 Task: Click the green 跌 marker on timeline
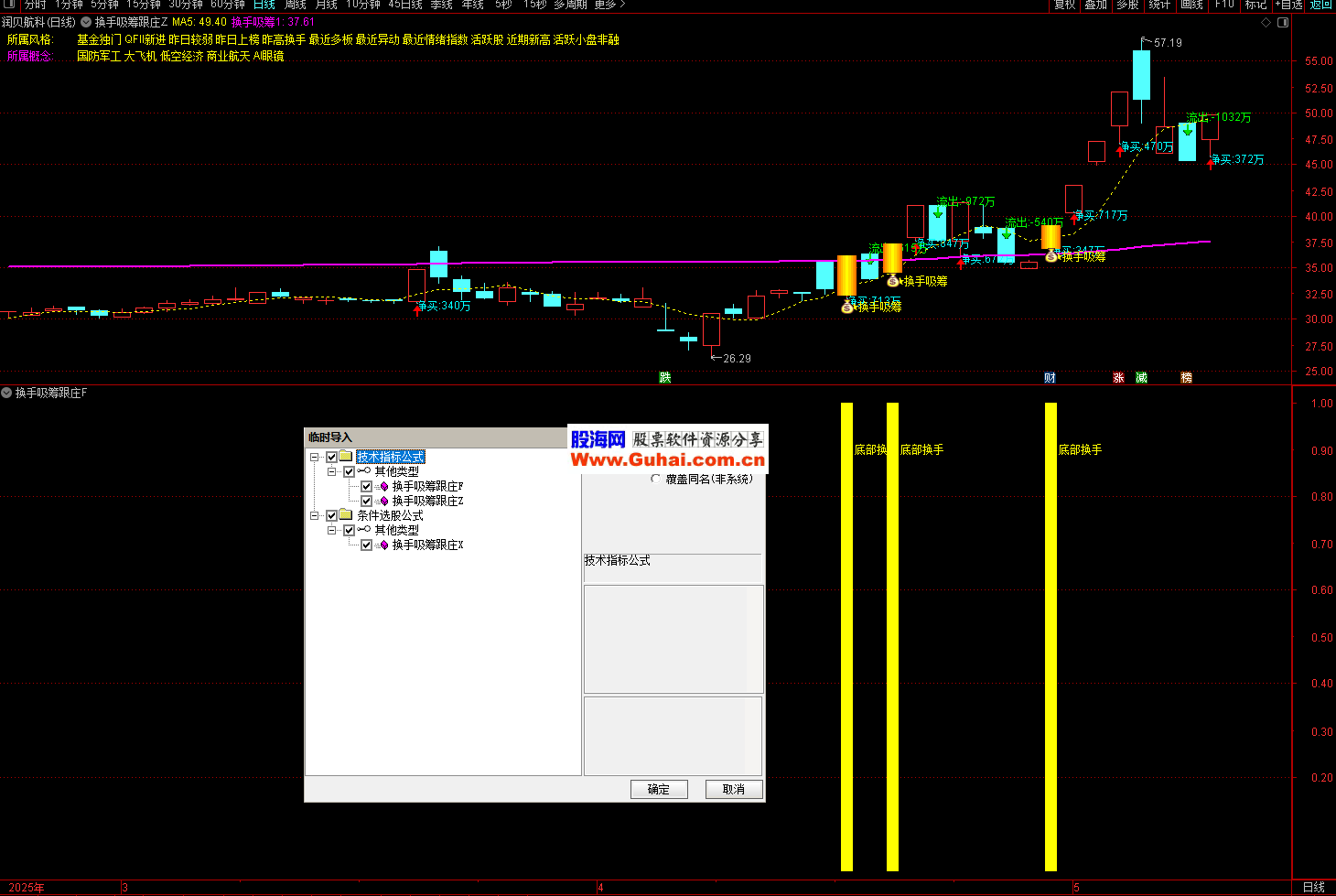tap(665, 377)
